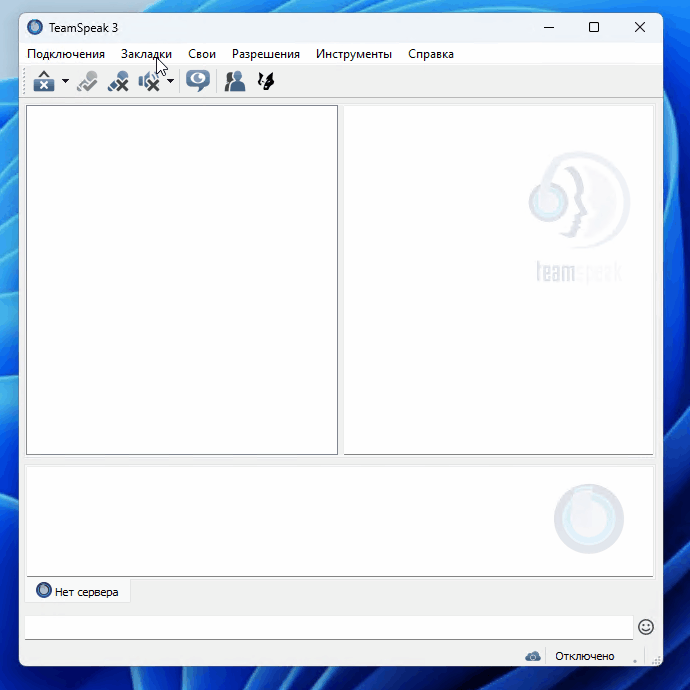Open the Свои menu
This screenshot has height=690, width=690.
[x=202, y=54]
